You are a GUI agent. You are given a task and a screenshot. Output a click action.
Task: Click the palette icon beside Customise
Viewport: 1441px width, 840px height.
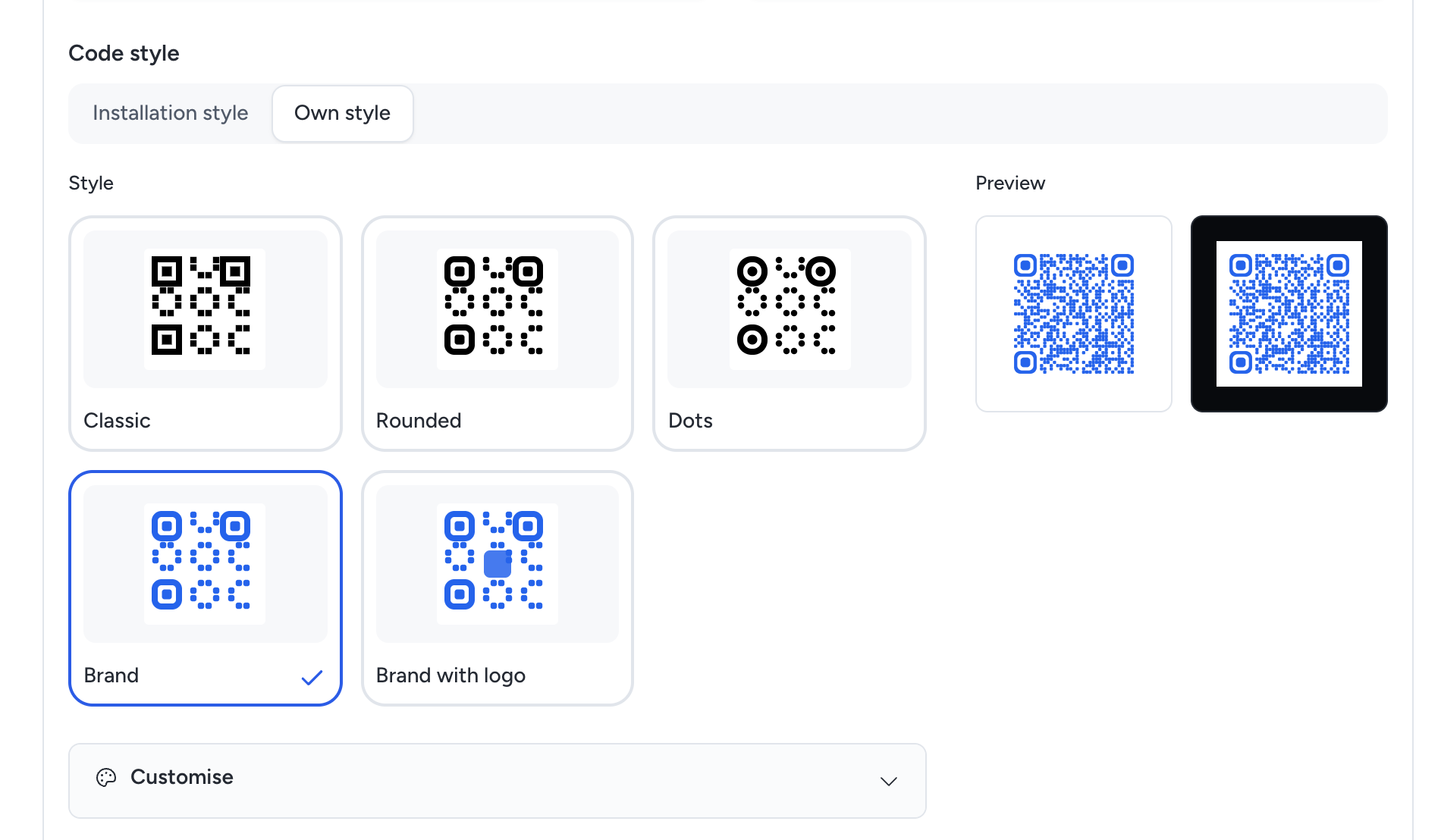click(x=106, y=778)
